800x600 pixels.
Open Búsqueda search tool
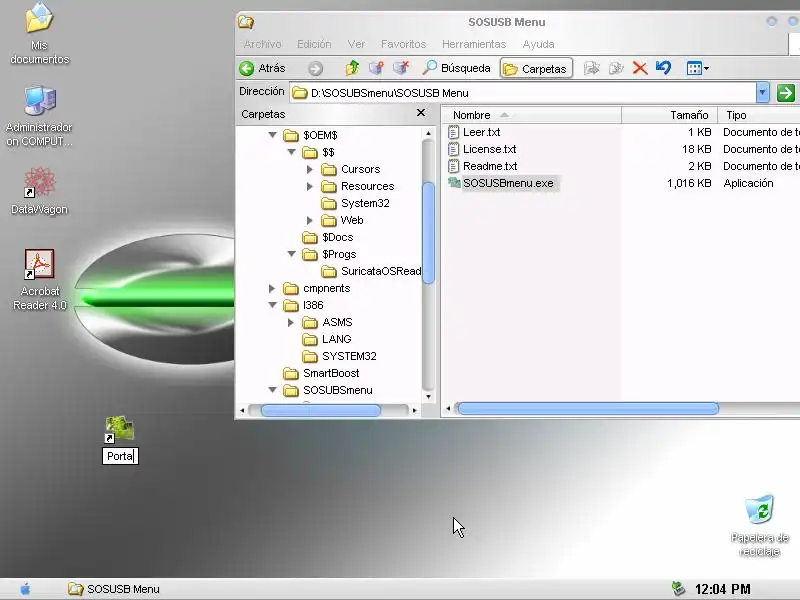[x=457, y=68]
